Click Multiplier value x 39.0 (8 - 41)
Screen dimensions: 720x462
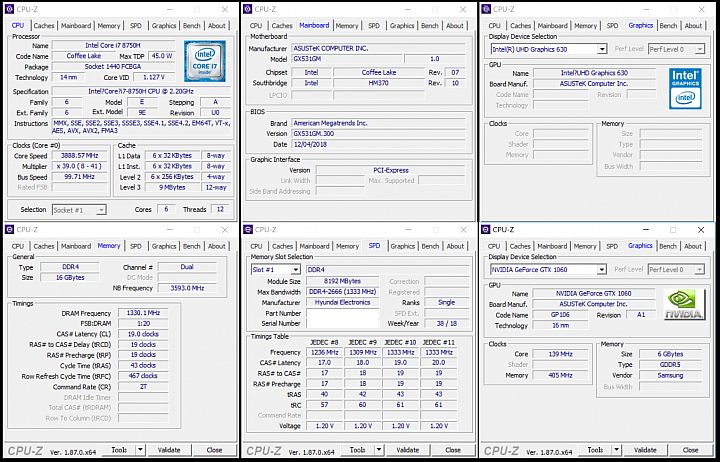tap(79, 166)
